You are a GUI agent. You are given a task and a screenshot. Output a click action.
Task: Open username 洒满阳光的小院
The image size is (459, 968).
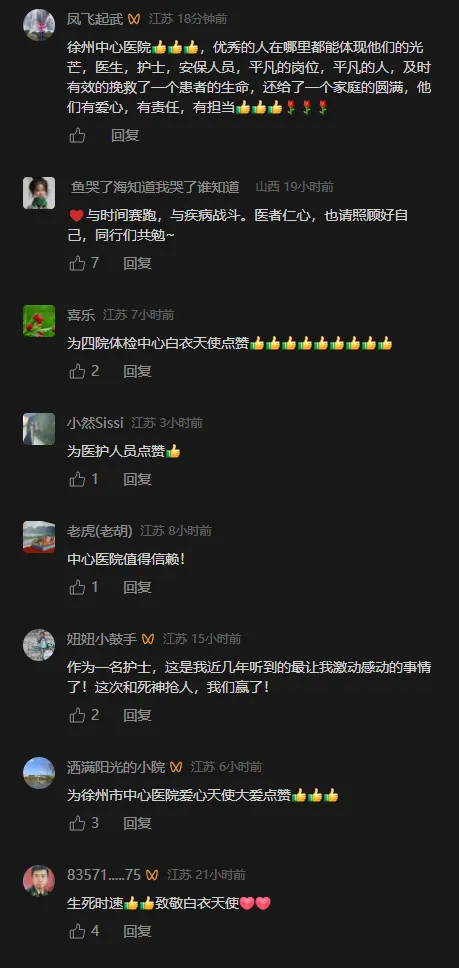tap(116, 767)
